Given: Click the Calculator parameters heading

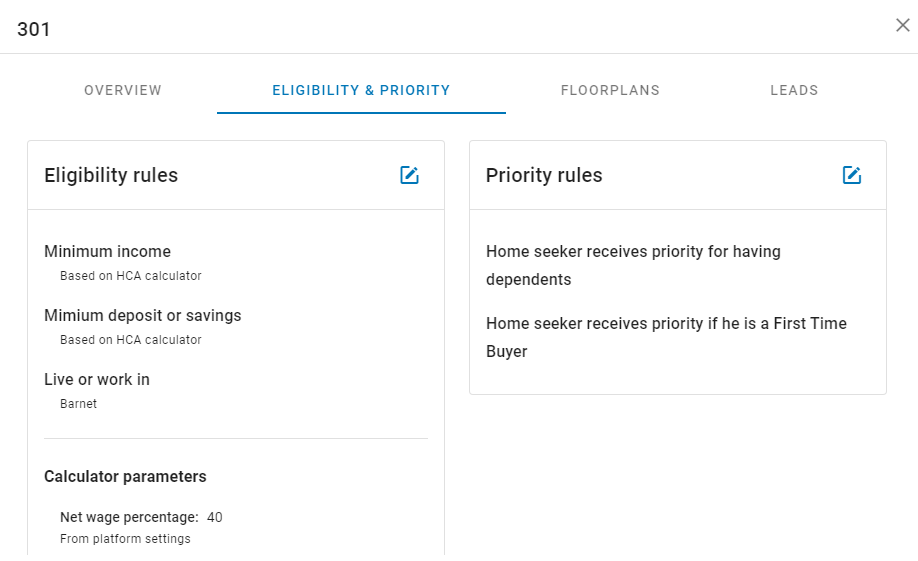Looking at the screenshot, I should pos(125,476).
